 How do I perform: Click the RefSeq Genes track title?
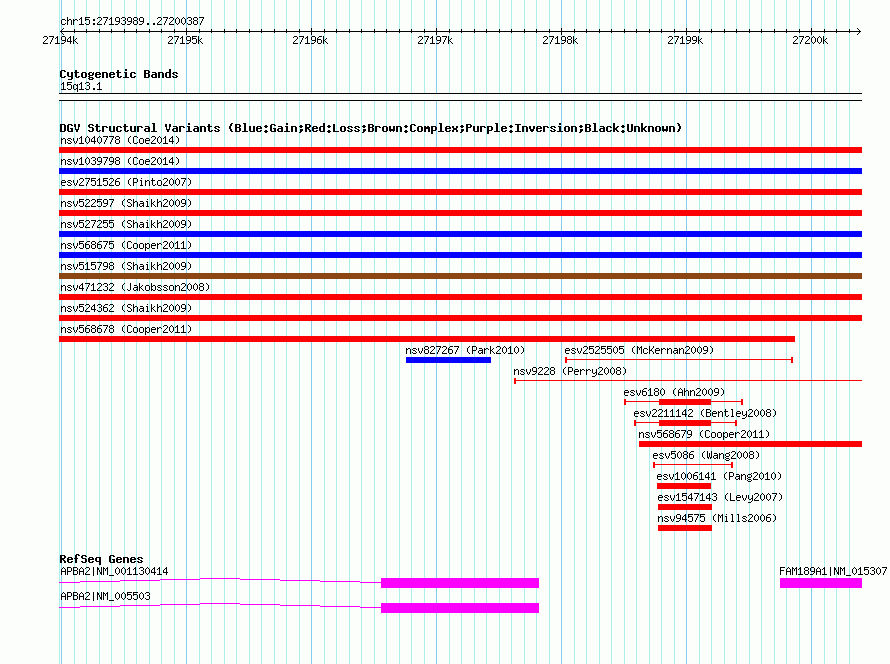click(101, 559)
